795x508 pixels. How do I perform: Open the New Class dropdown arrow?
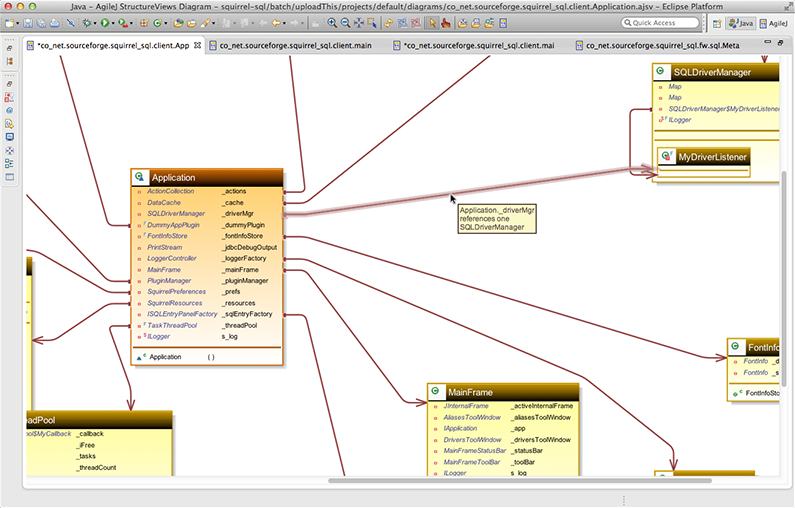tap(165, 23)
